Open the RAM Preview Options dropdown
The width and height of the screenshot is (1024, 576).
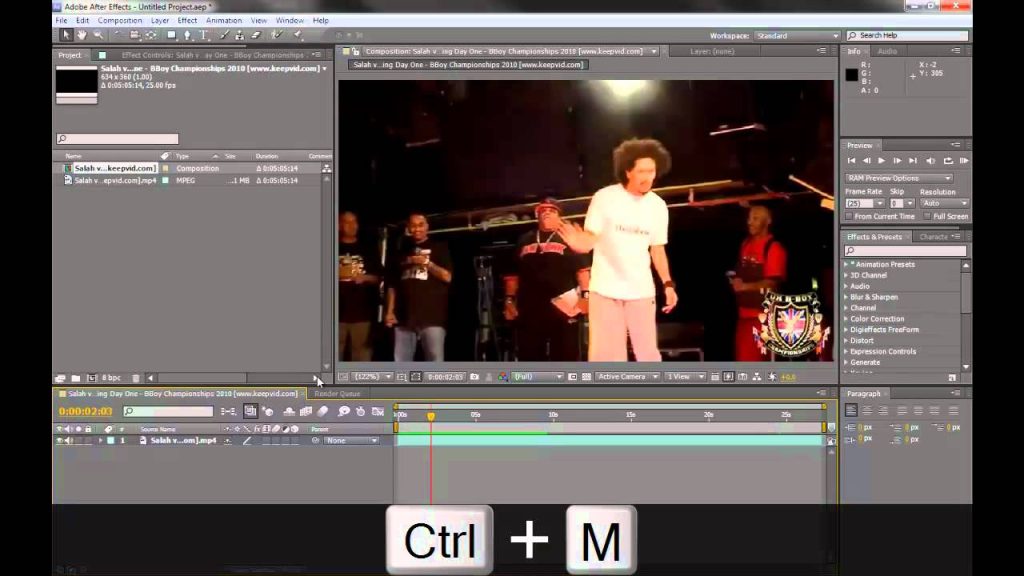[x=899, y=178]
